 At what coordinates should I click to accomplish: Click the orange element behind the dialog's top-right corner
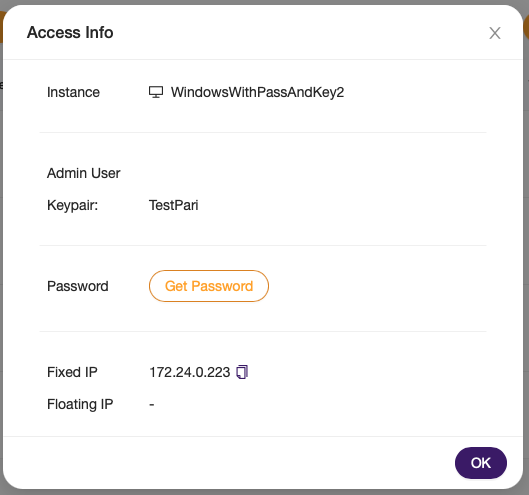pos(526,25)
